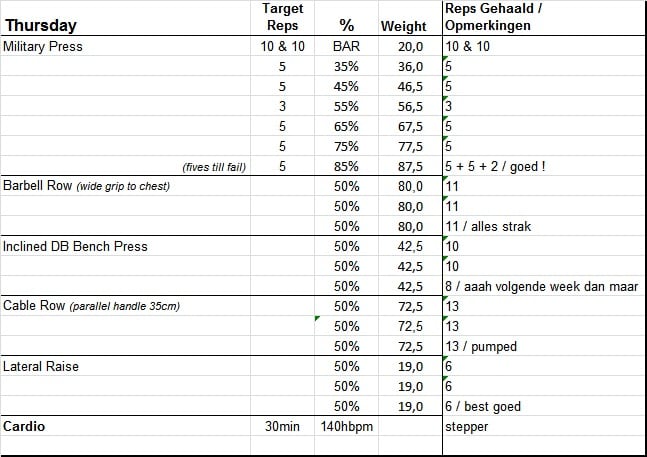Viewport: 647px width, 457px height.
Task: Select the '13 / pumped' remark cell
Action: pos(481,347)
